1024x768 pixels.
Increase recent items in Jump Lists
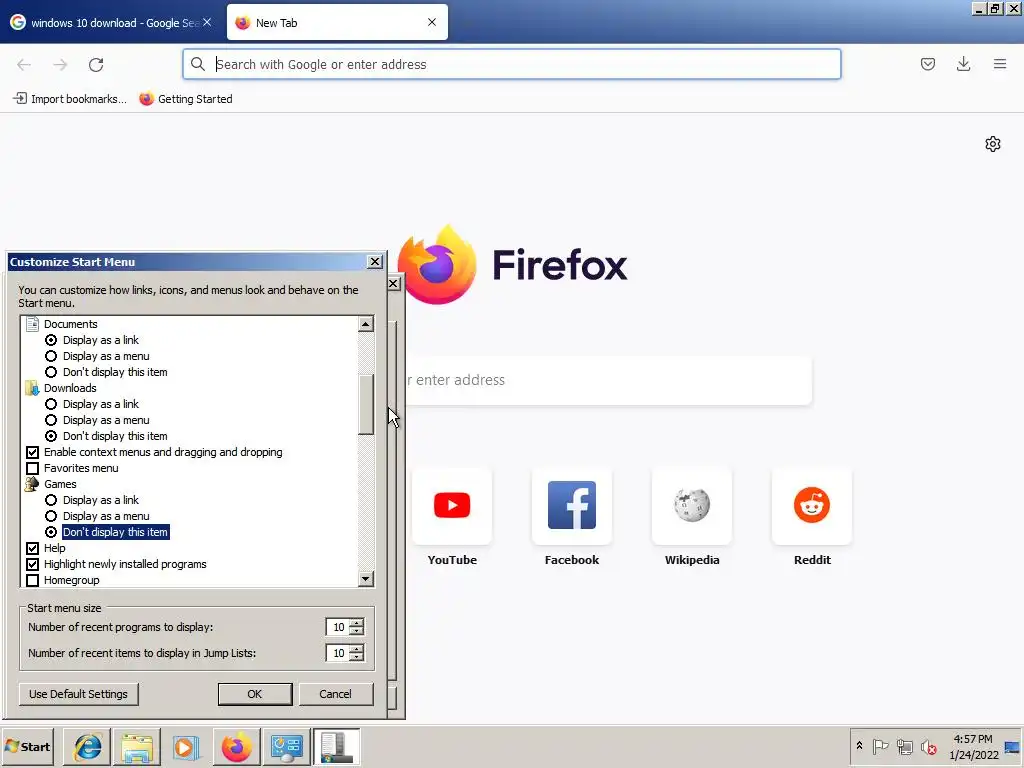pyautogui.click(x=356, y=648)
